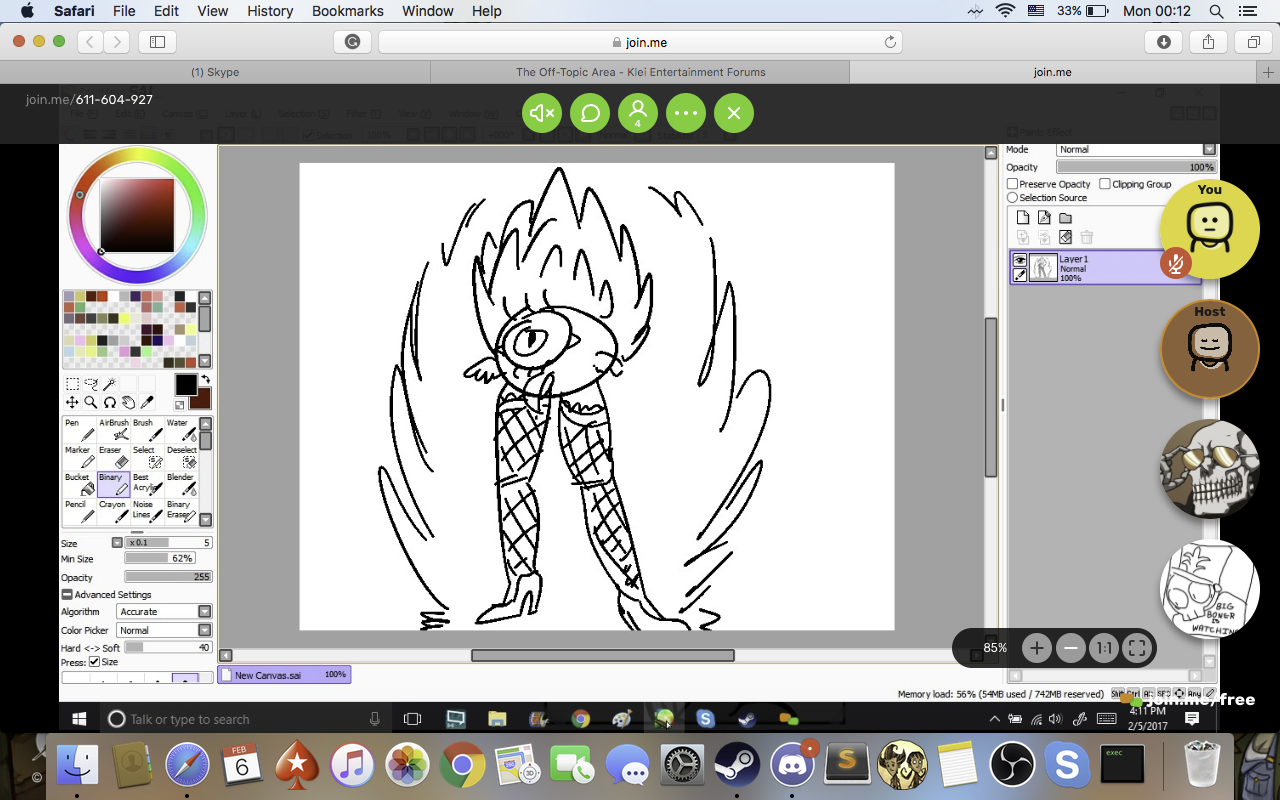1280x800 pixels.
Task: Check the Clipping Group option
Action: (1105, 184)
